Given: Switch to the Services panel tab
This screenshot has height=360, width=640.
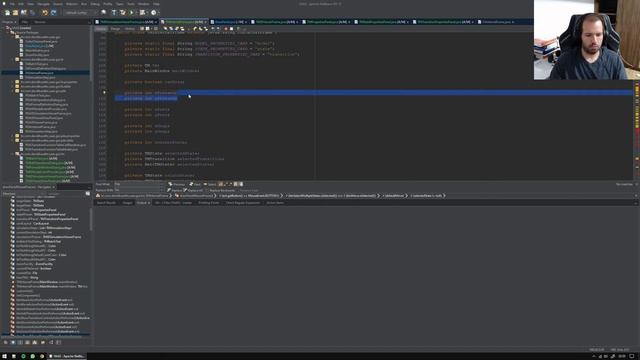Looking at the screenshot, I should 40,22.
